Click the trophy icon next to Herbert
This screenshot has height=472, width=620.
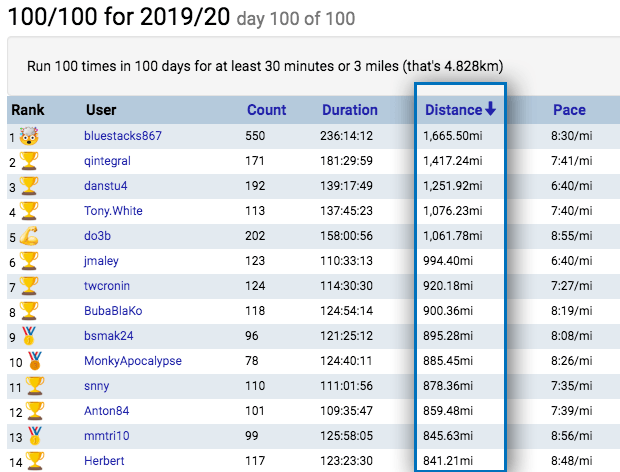[x=35, y=460]
